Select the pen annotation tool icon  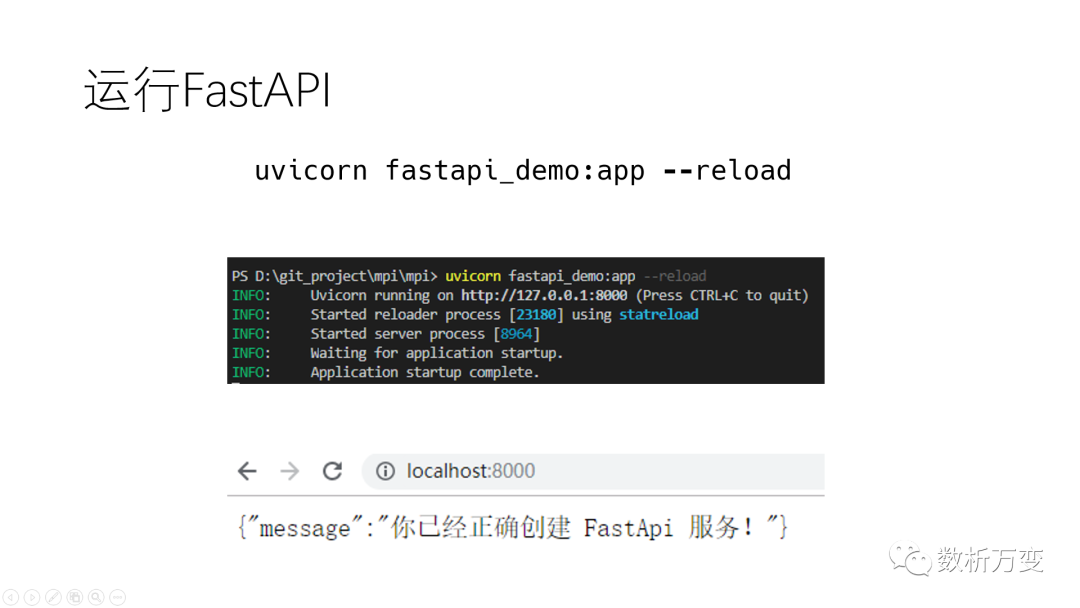point(53,597)
